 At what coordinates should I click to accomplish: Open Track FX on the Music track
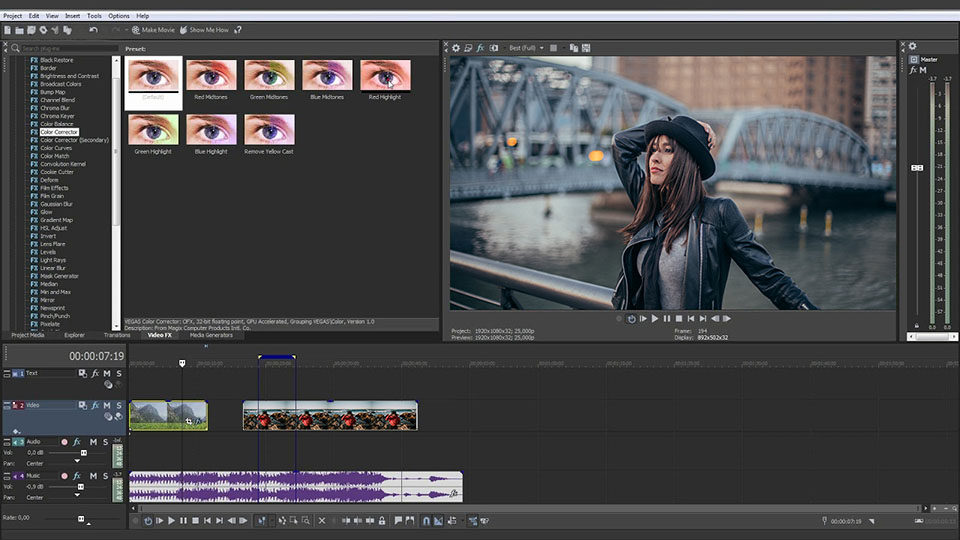[x=77, y=476]
